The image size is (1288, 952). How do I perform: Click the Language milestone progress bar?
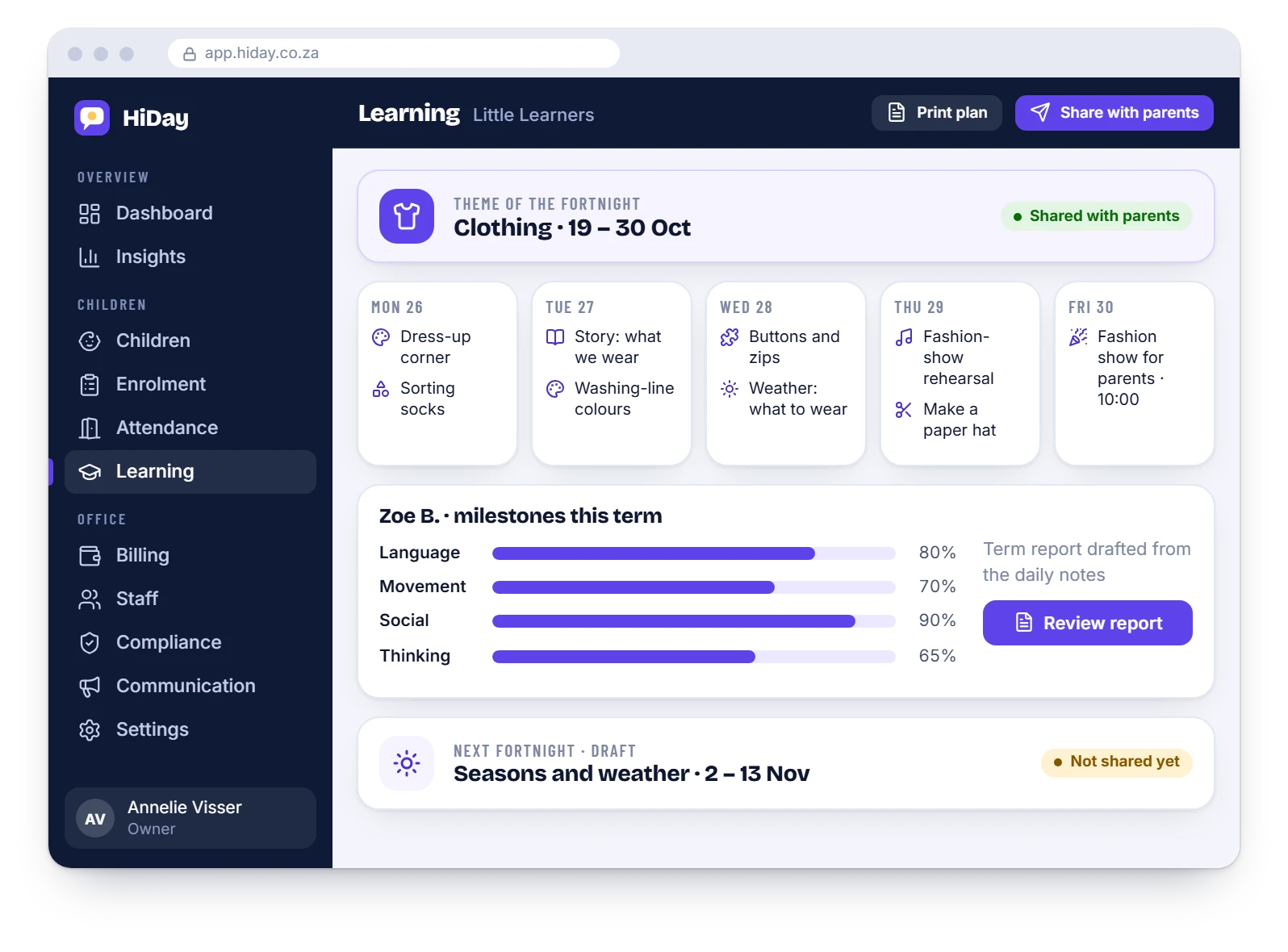(x=694, y=553)
